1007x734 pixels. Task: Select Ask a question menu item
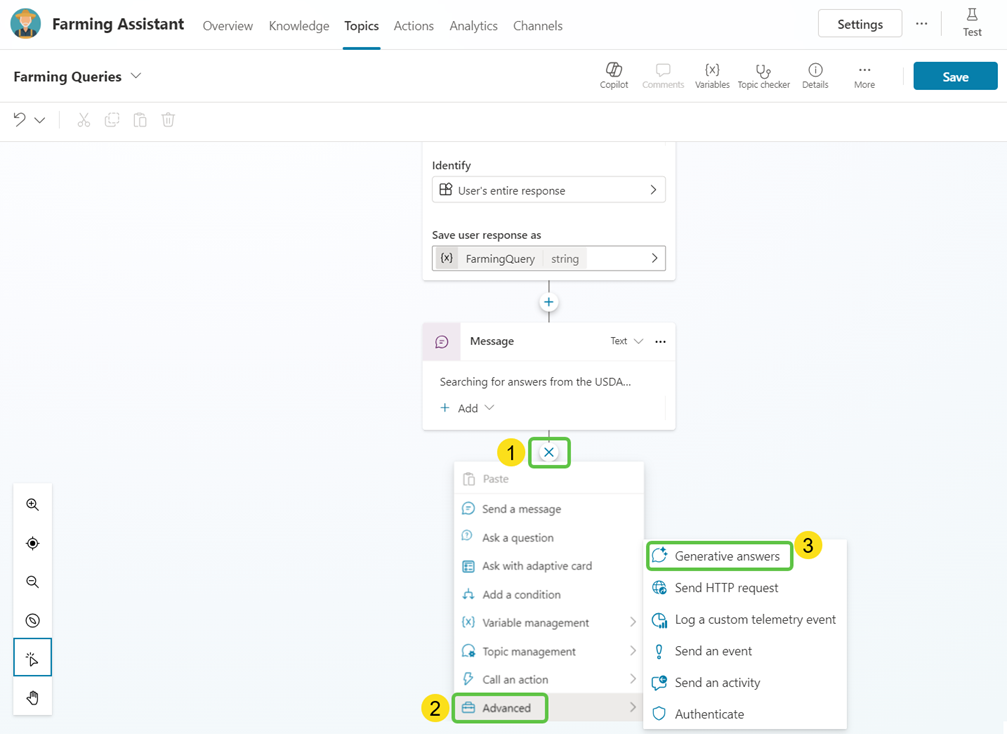517,537
